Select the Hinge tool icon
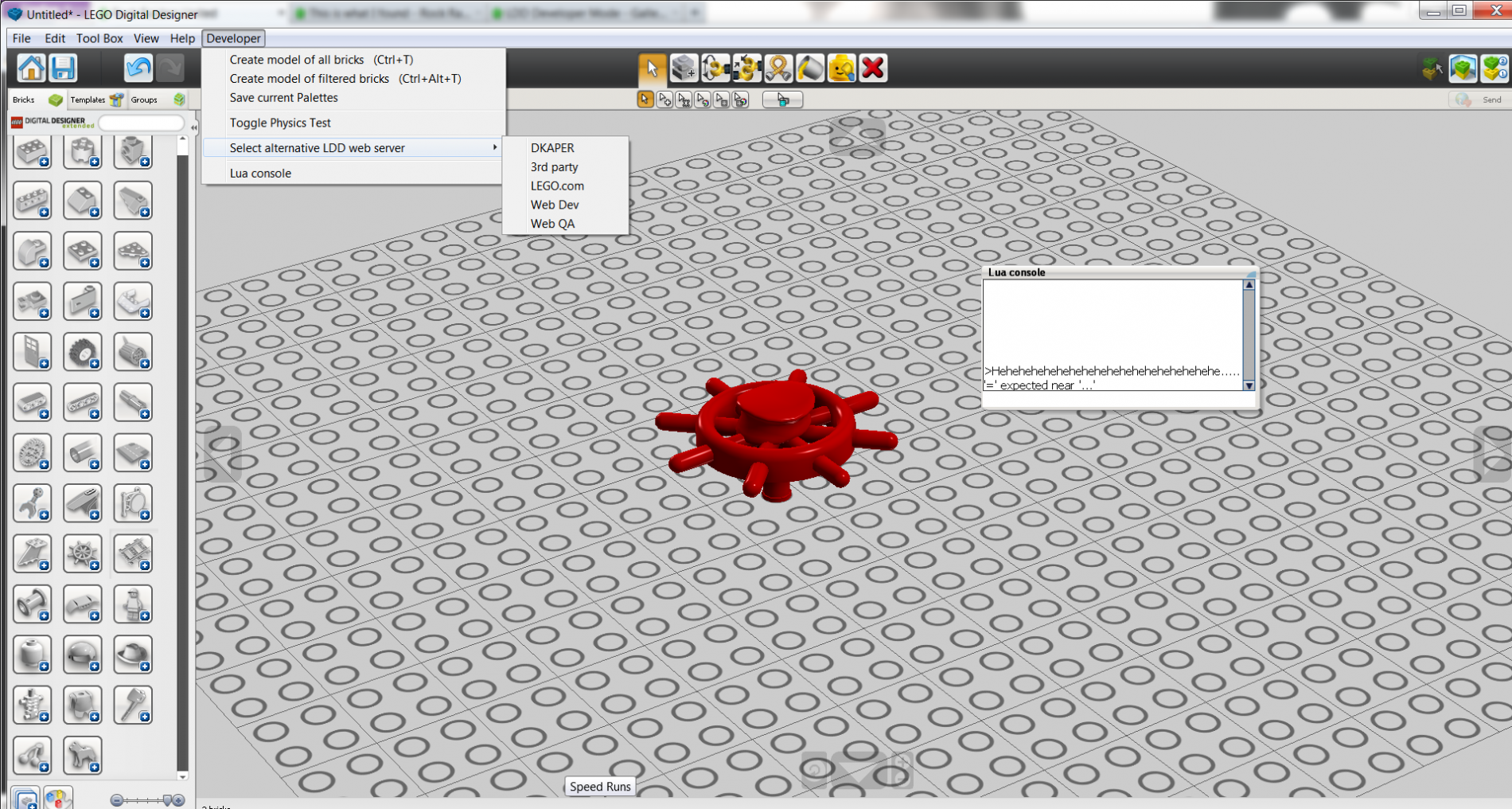 click(x=715, y=68)
